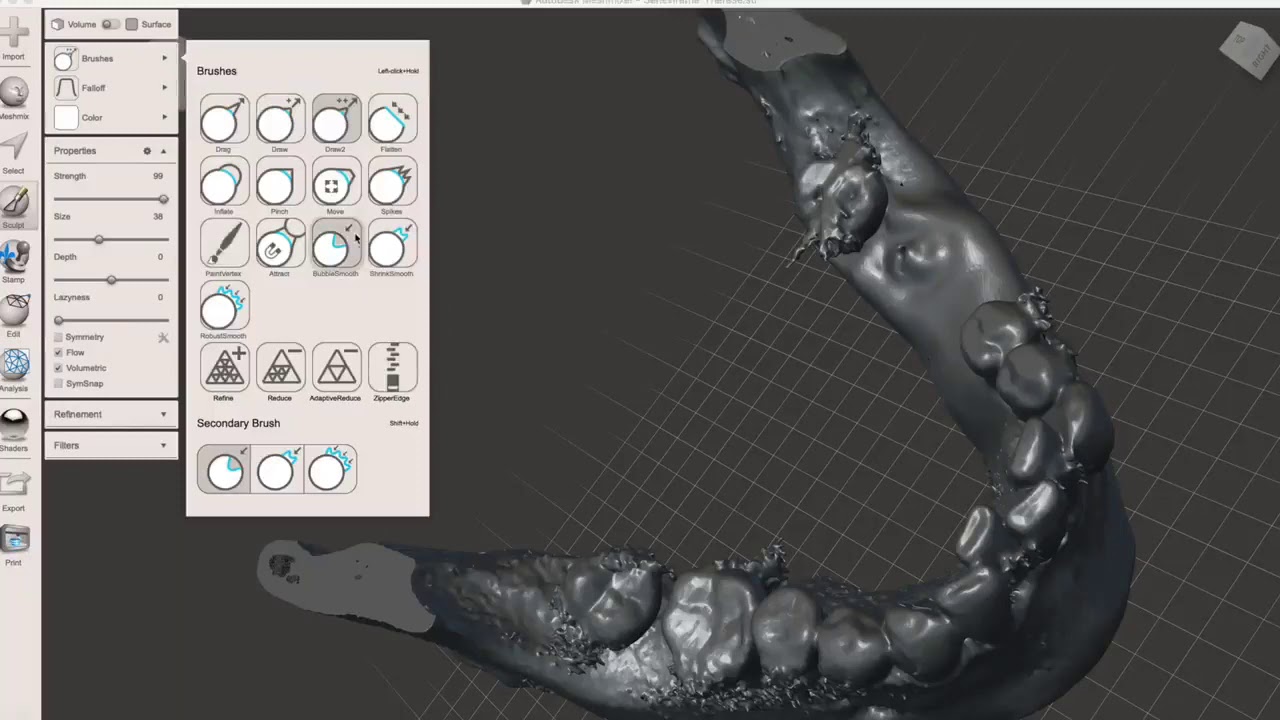Click the Surface mode icon
This screenshot has width=1280, height=720.
(x=131, y=24)
